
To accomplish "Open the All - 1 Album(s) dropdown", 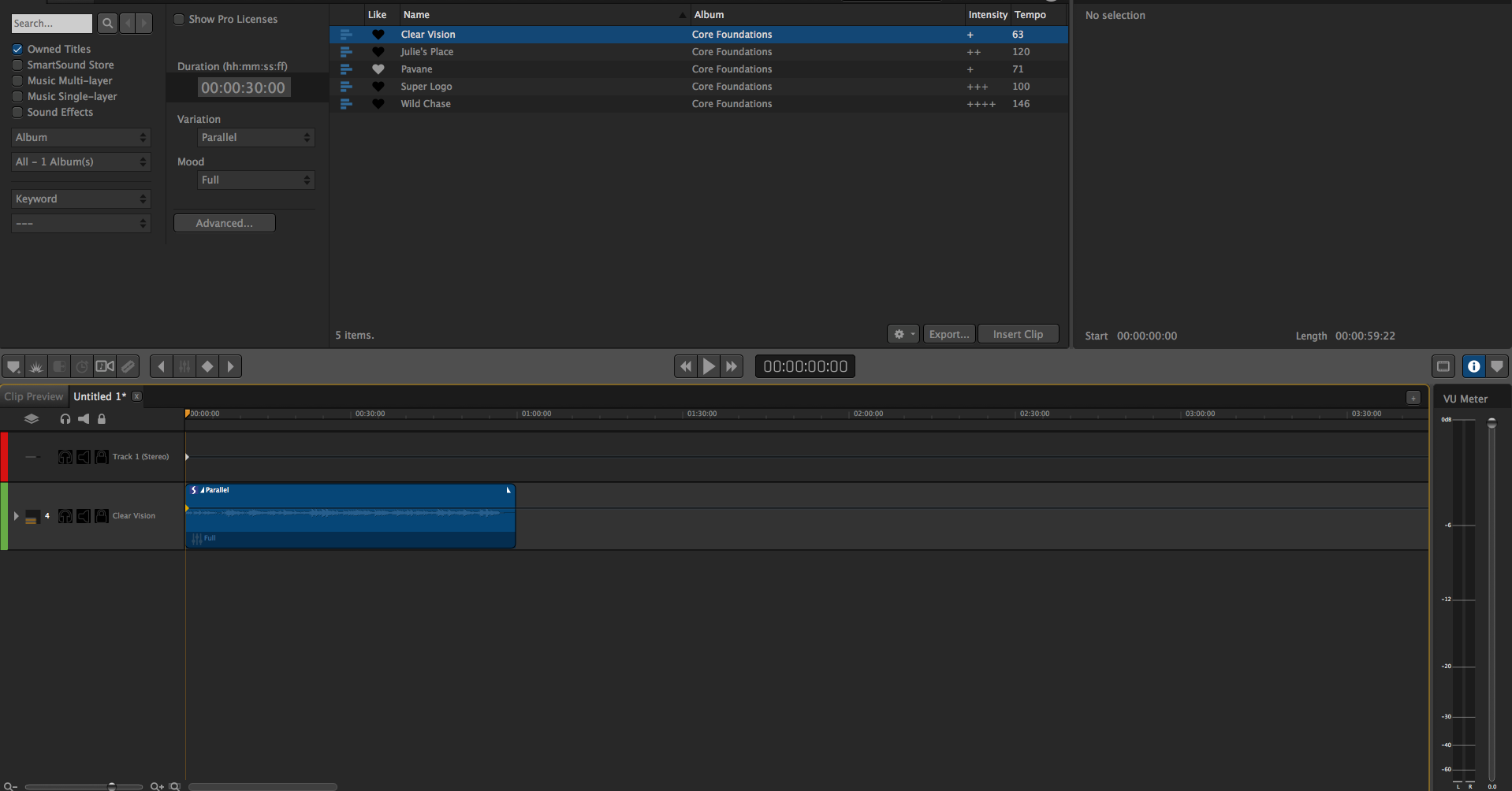I will tap(80, 162).
